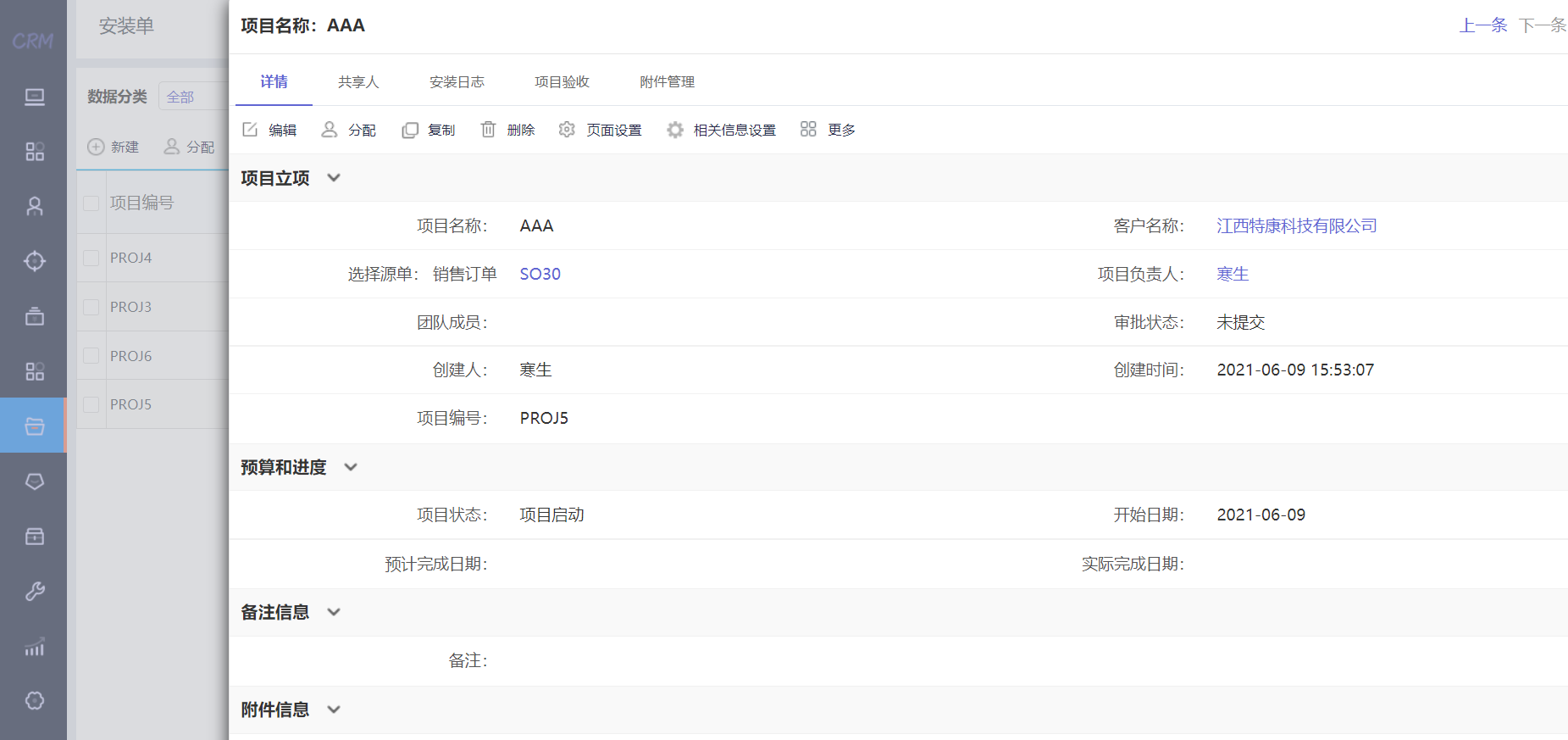Open the SO30 sales order link
The width and height of the screenshot is (1568, 740).
(540, 275)
